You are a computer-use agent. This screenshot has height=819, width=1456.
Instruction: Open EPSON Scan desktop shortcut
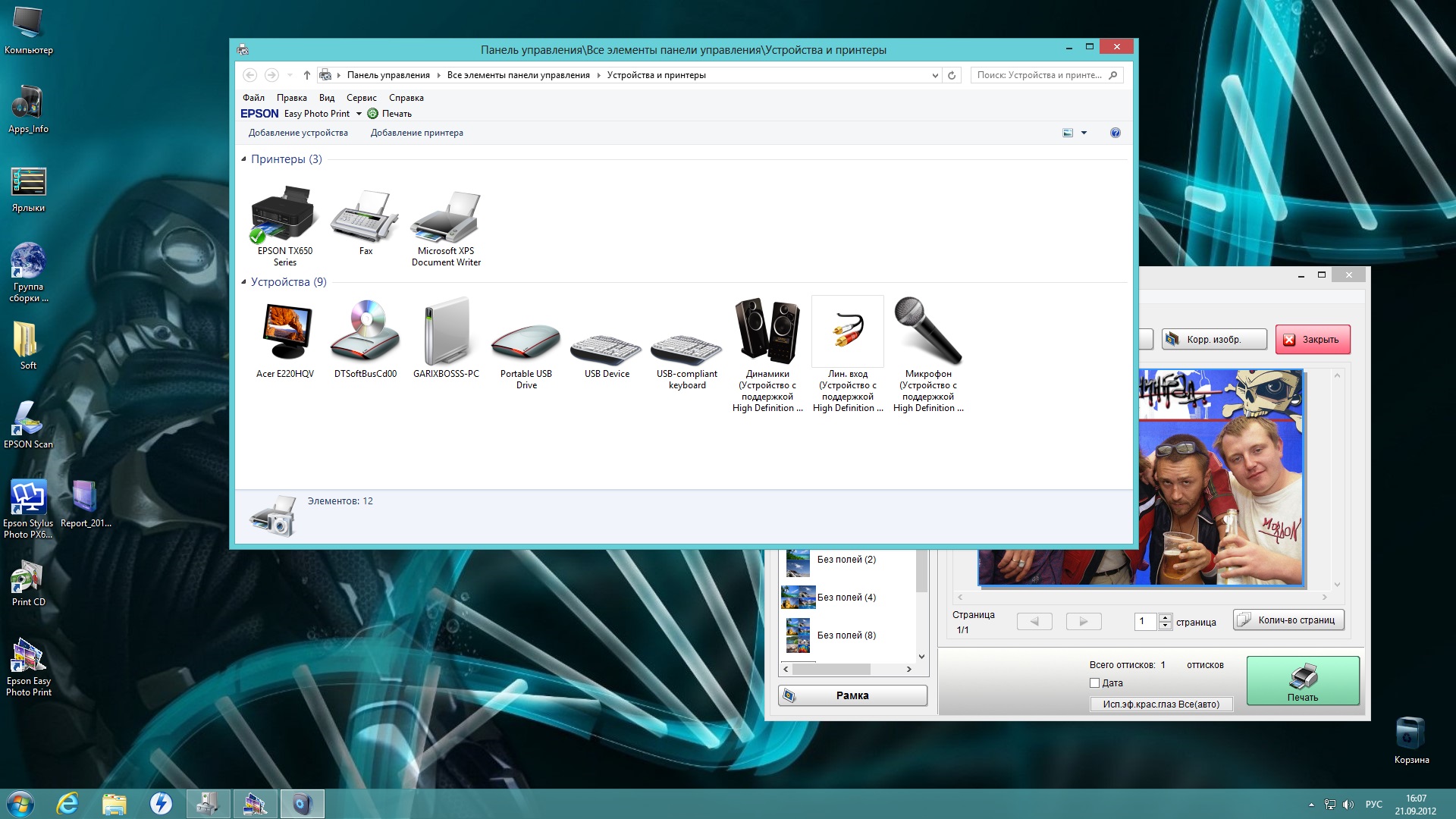point(29,425)
